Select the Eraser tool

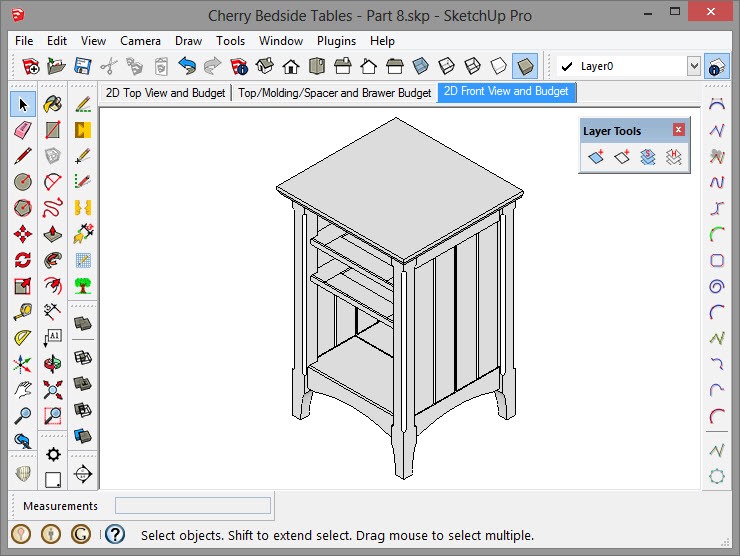23,130
